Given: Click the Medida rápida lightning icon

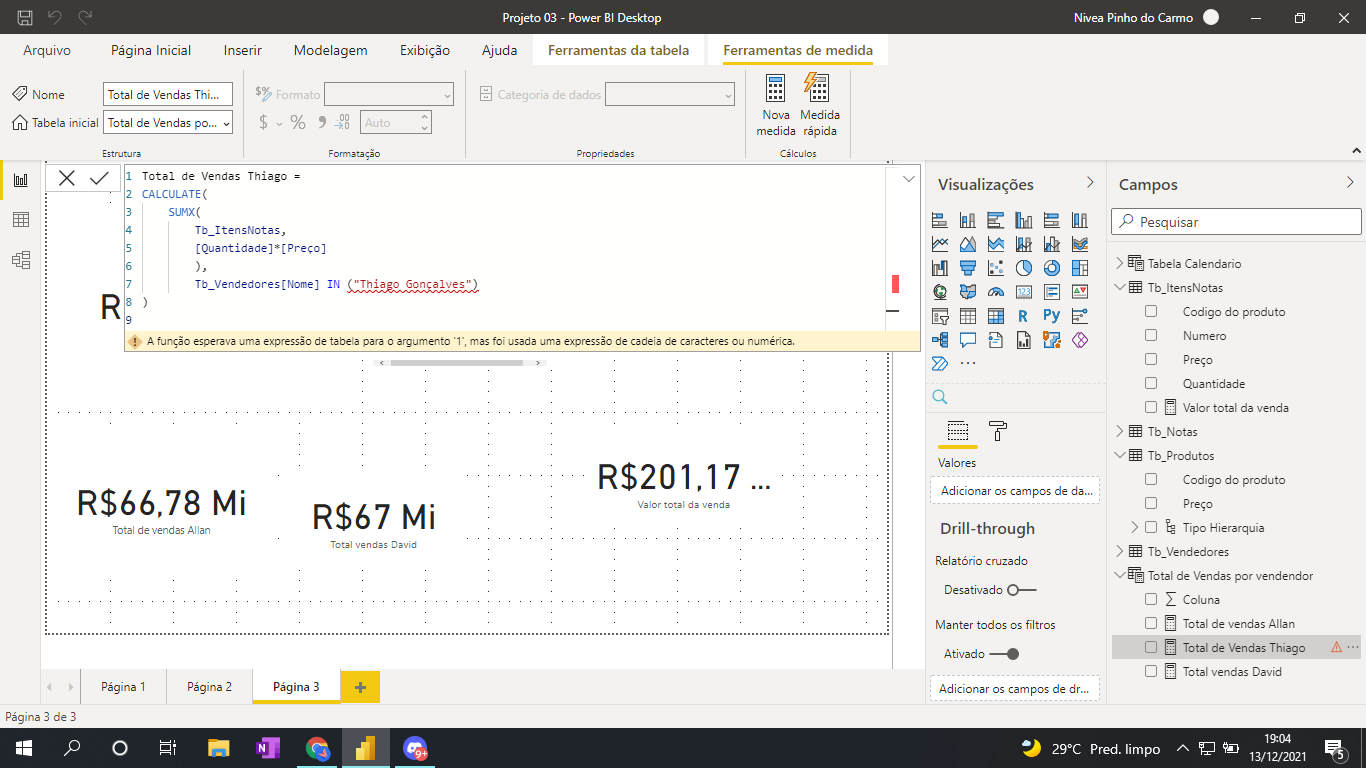Looking at the screenshot, I should tap(818, 88).
